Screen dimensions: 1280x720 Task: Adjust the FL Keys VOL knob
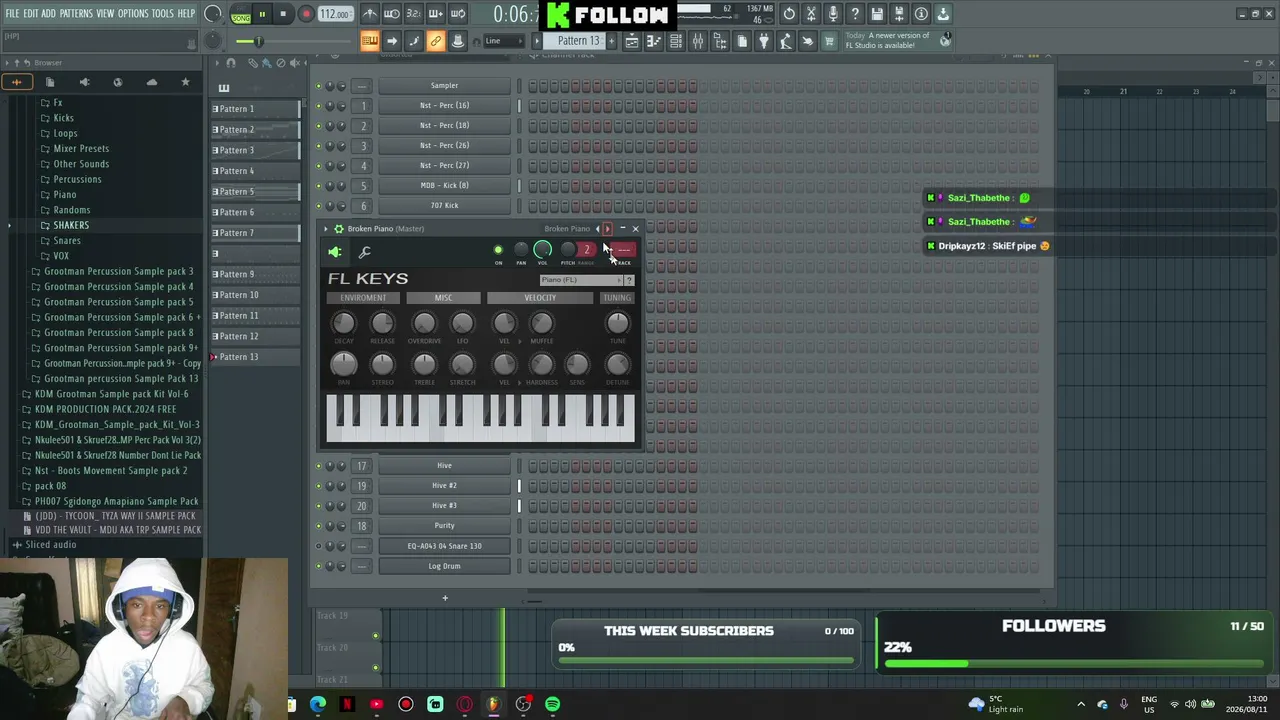(542, 249)
